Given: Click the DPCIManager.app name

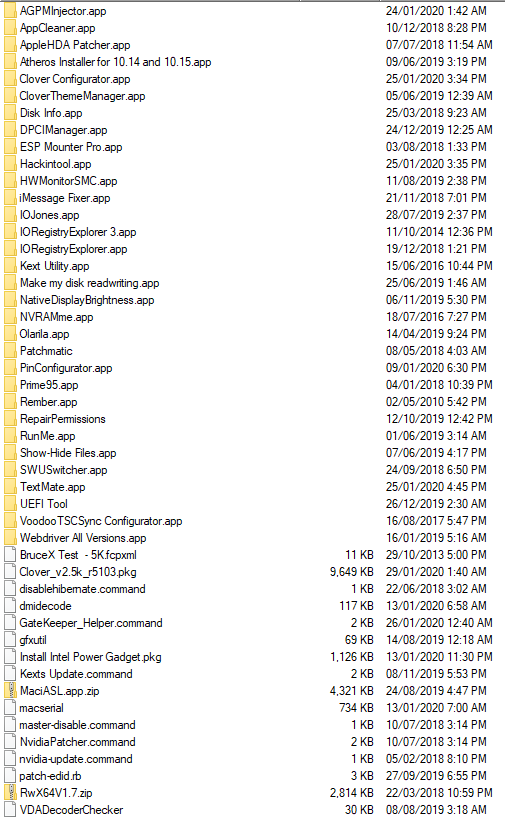Looking at the screenshot, I should click(x=63, y=130).
